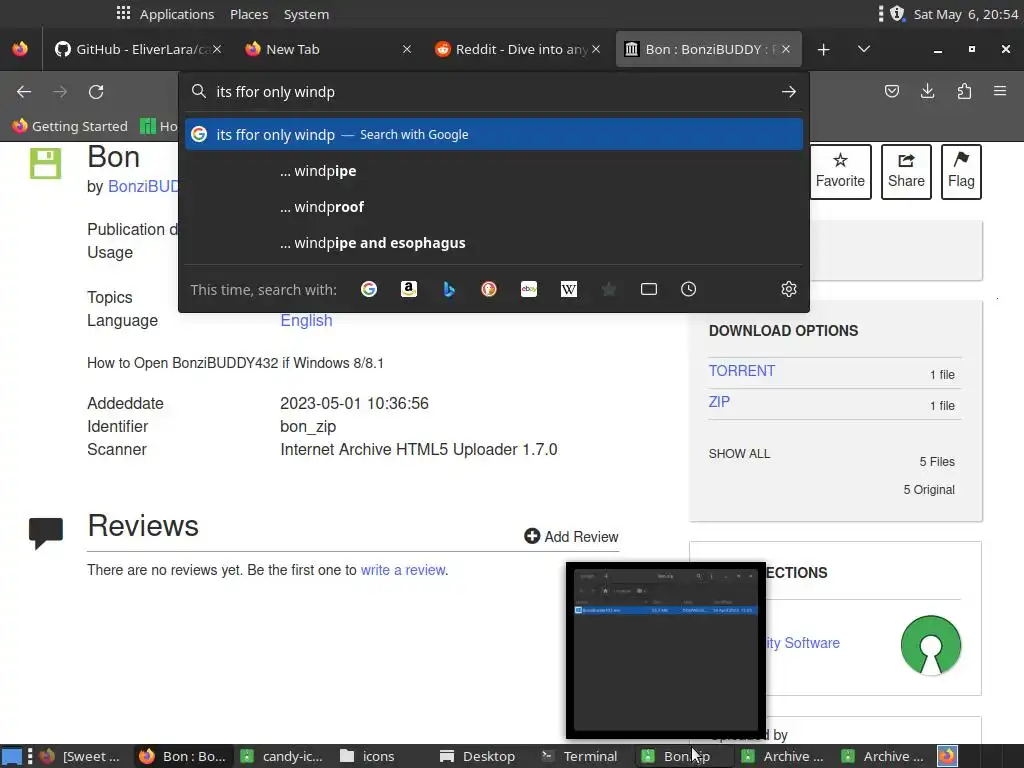Open the Getting Started bookmark

tap(70, 126)
